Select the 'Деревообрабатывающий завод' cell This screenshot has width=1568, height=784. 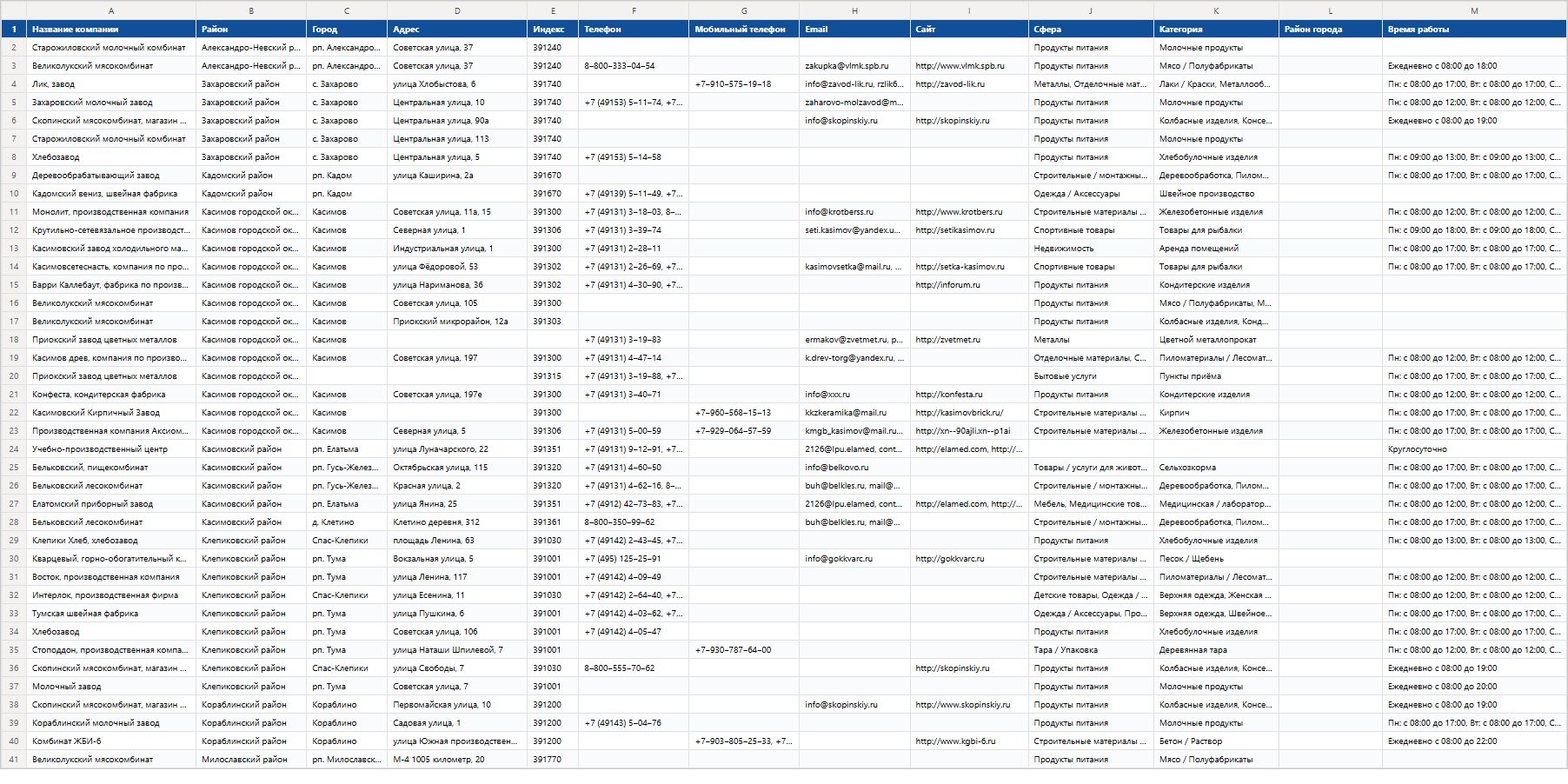pyautogui.click(x=111, y=176)
